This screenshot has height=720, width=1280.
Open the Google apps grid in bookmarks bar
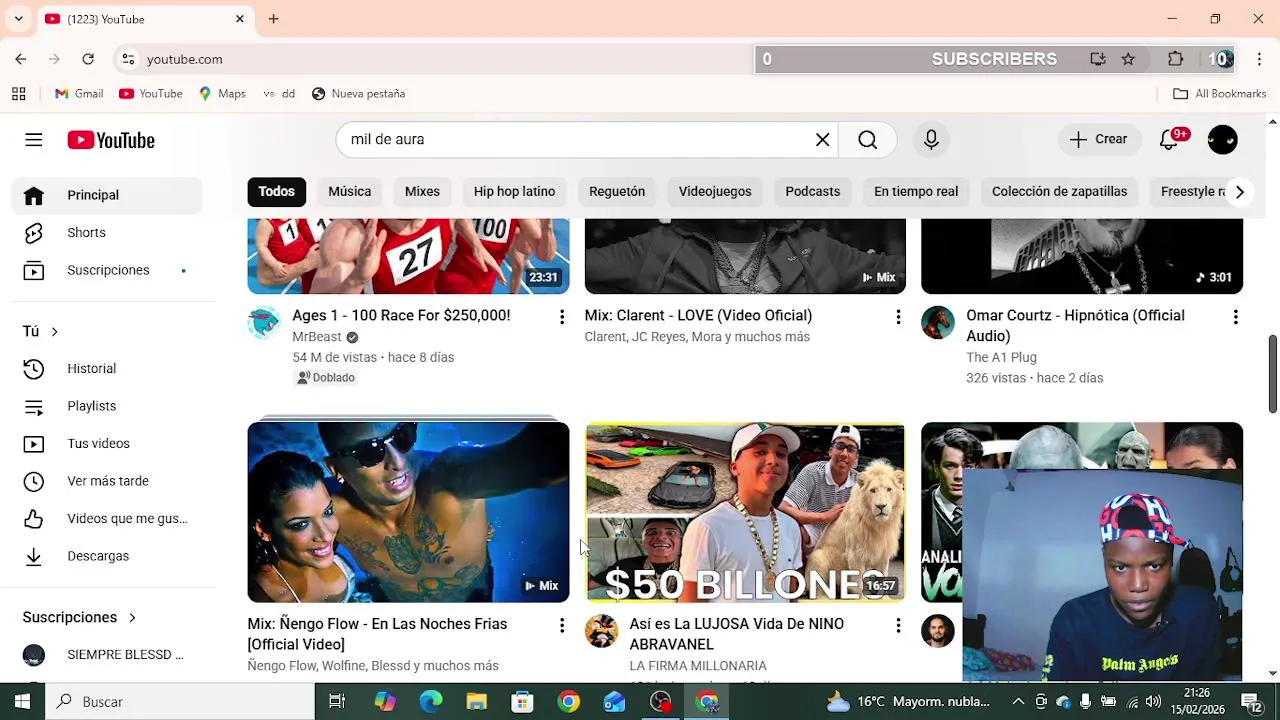18,94
